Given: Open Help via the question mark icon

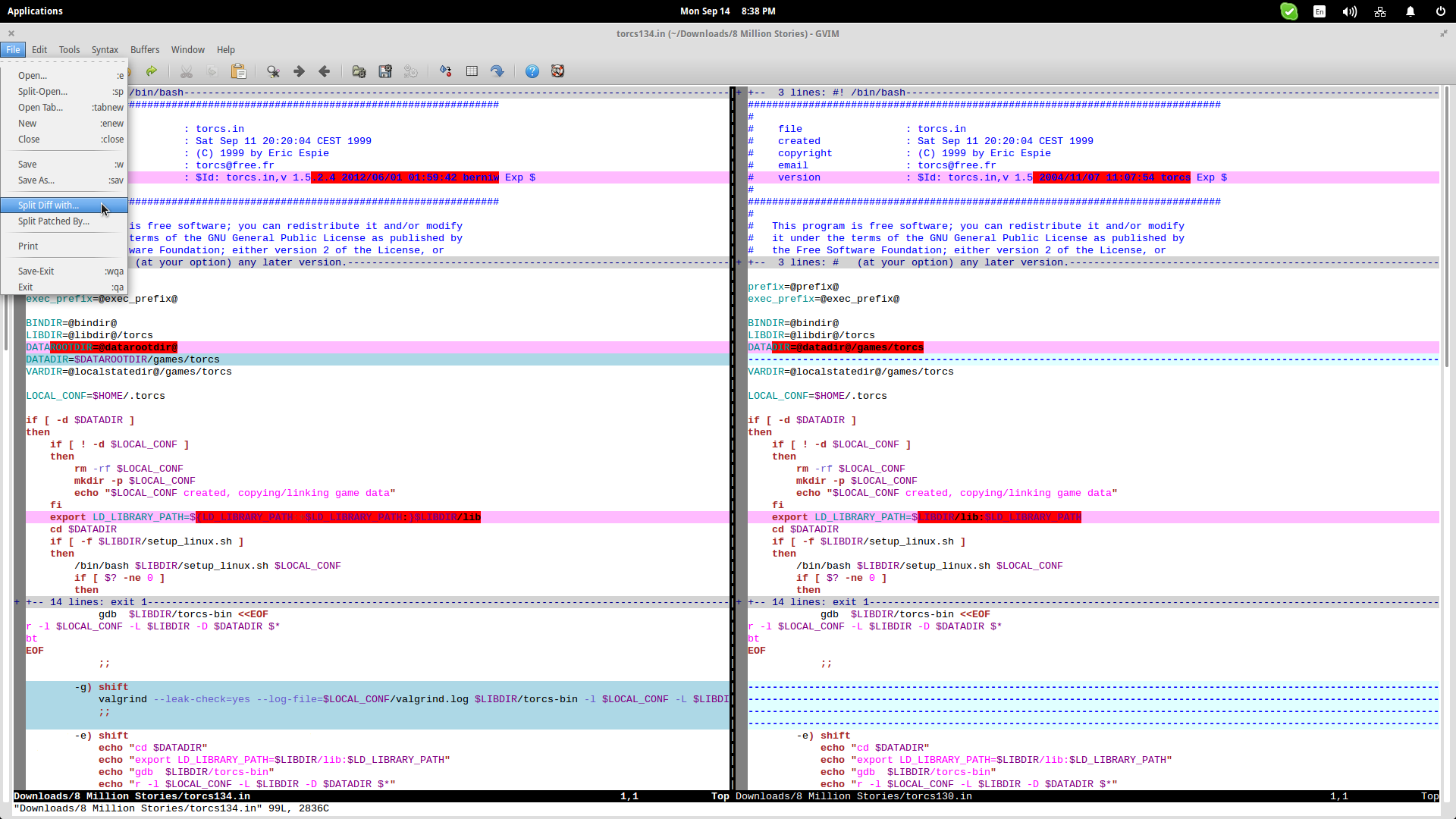Looking at the screenshot, I should [x=532, y=71].
